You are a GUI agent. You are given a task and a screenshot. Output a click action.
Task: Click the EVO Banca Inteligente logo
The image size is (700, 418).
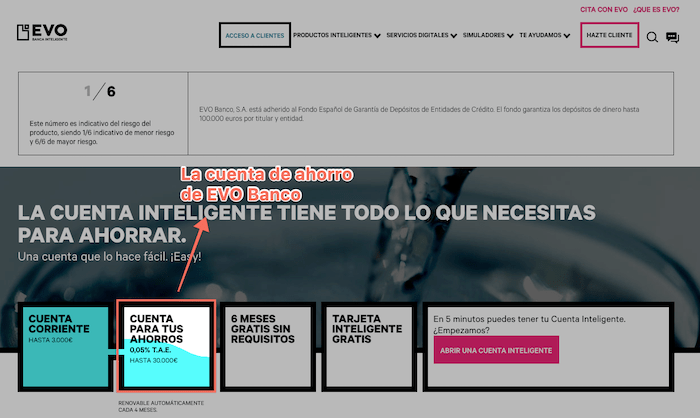(42, 32)
